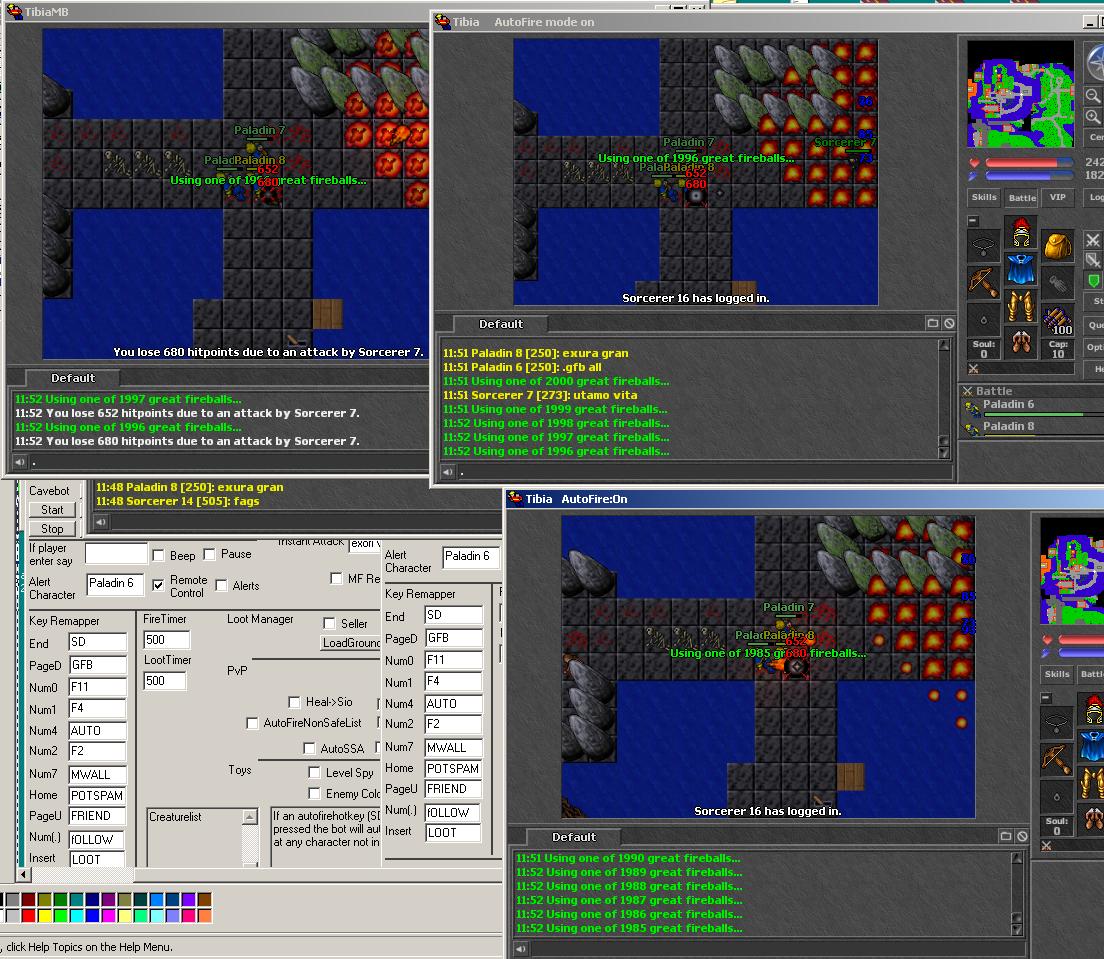1104x959 pixels.
Task: Click the helmet slot in top Tibia window
Action: pyautogui.click(x=1021, y=234)
